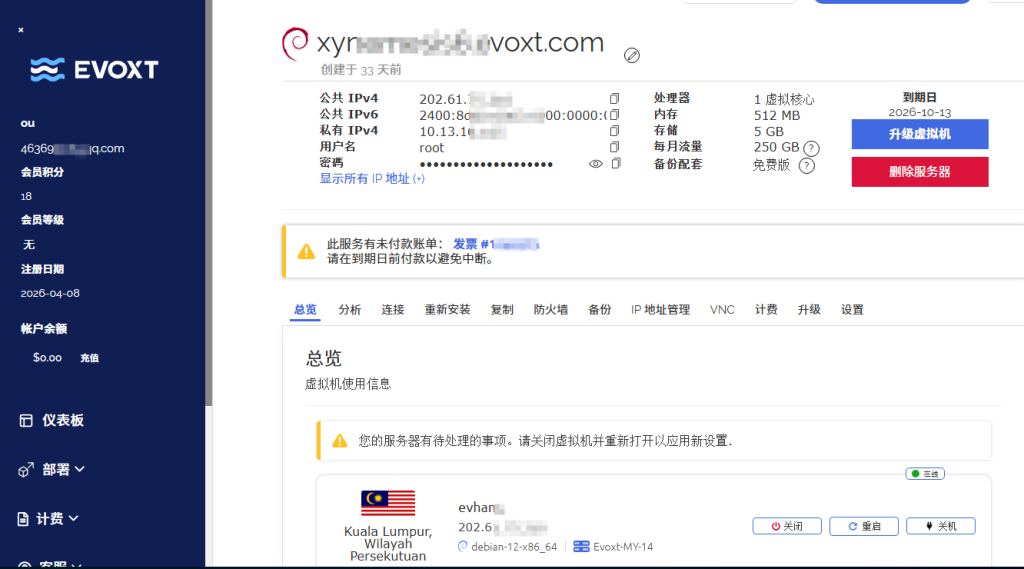Click the 250 GB monthly traffic value
Screen dimensions: 1024x569
(776, 148)
